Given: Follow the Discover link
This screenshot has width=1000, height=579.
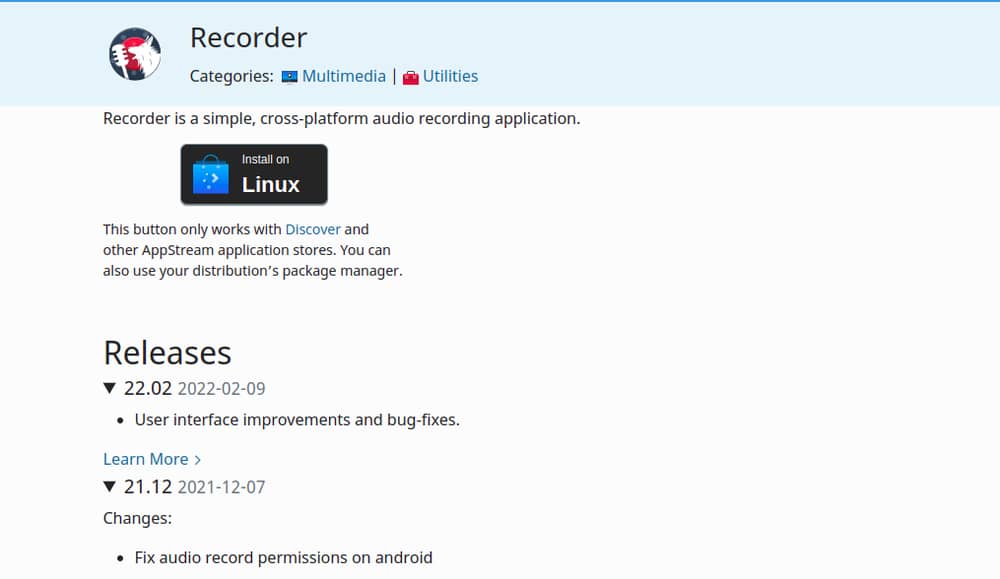Looking at the screenshot, I should [312, 229].
